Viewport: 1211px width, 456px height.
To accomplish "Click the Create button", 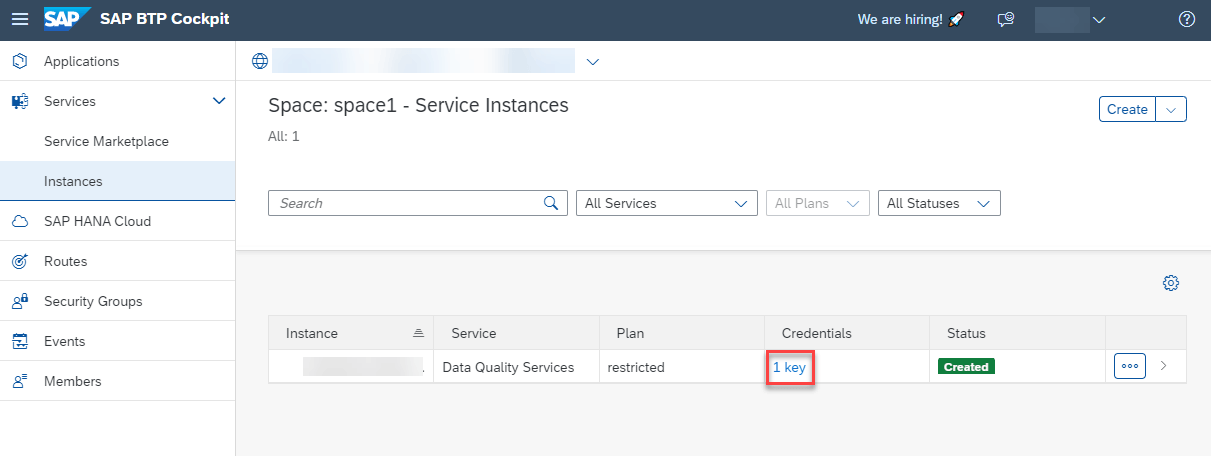I will [1128, 109].
